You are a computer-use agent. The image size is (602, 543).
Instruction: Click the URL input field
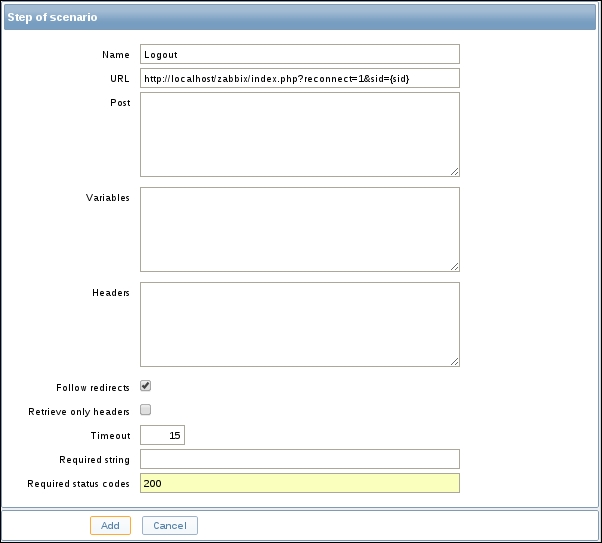(x=299, y=78)
